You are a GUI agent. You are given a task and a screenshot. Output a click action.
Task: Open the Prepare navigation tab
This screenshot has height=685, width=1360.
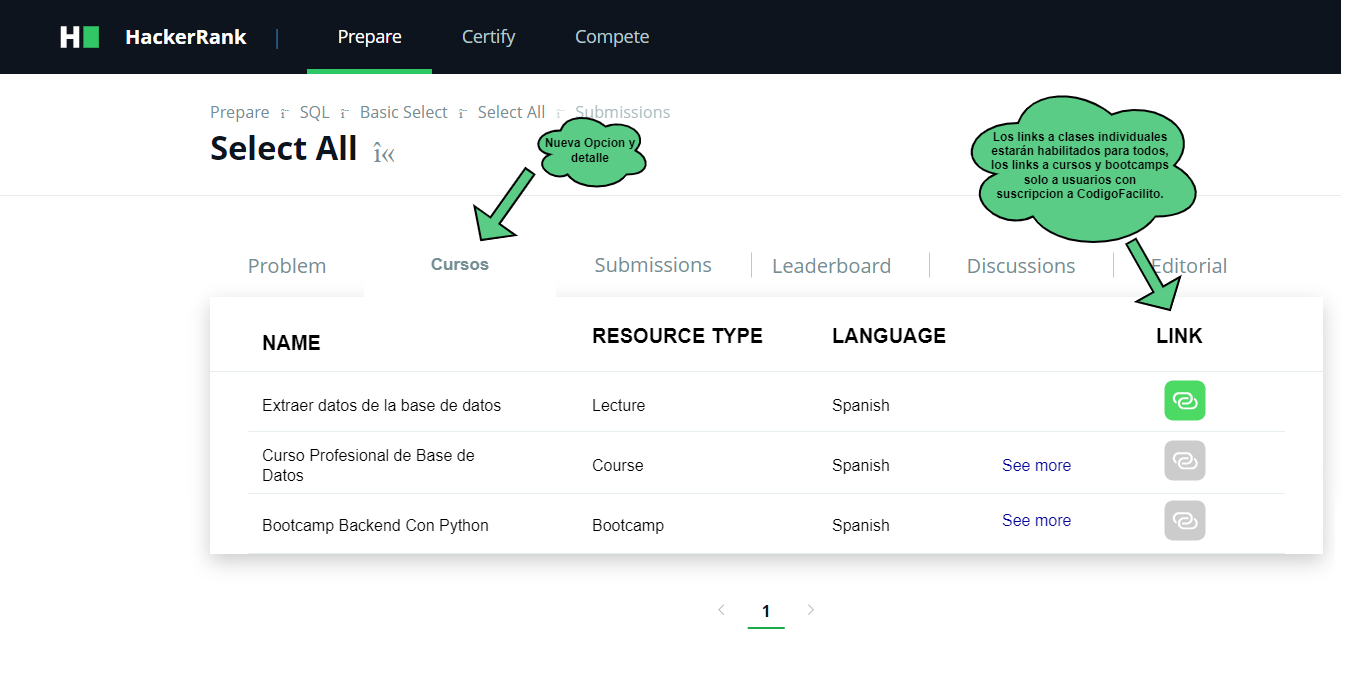click(x=370, y=37)
